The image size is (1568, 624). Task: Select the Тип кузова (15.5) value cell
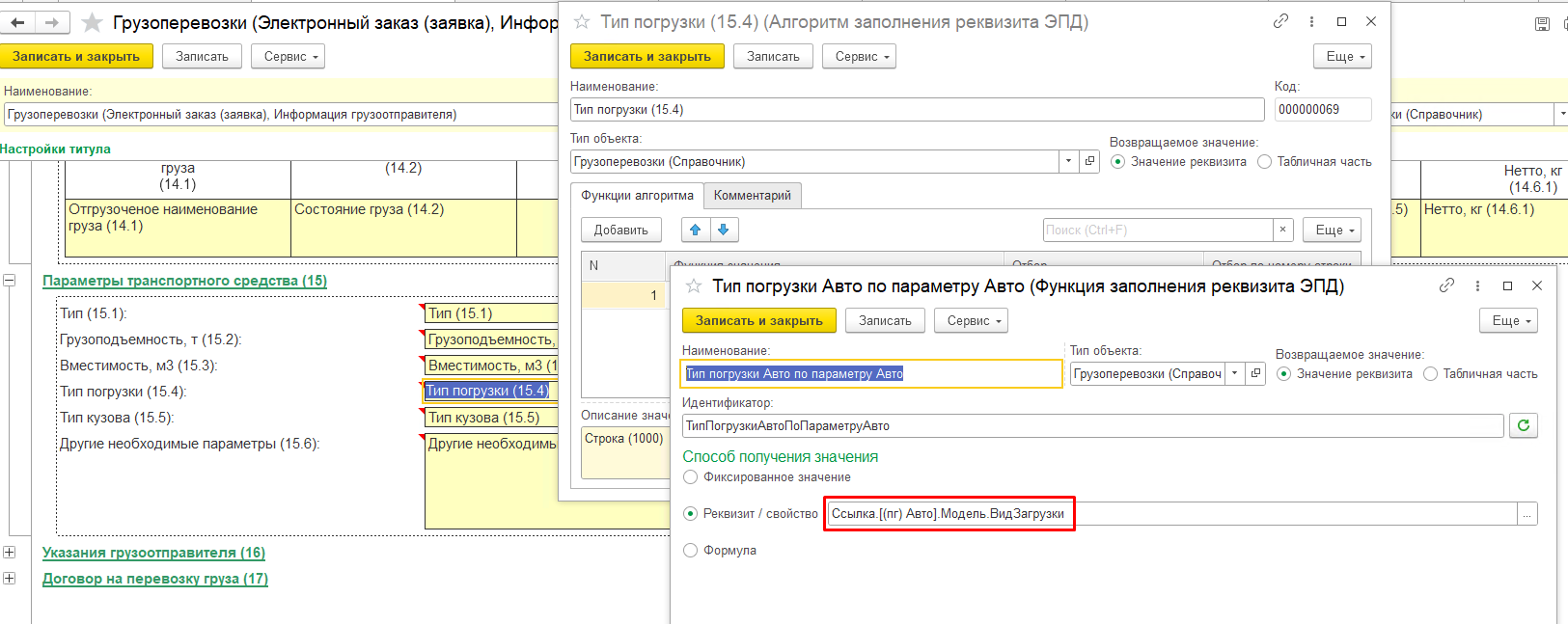(x=490, y=418)
